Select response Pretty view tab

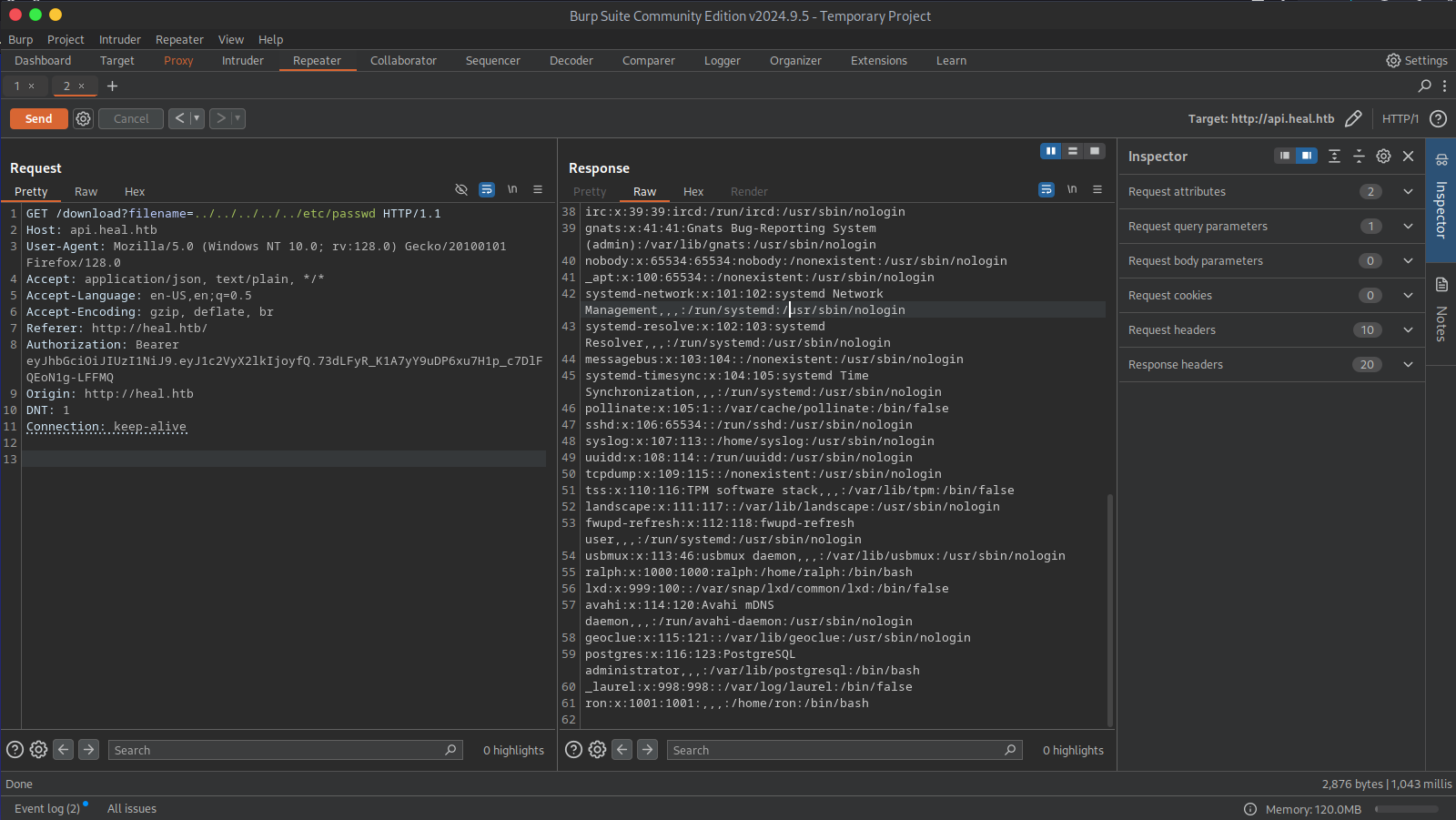point(590,191)
